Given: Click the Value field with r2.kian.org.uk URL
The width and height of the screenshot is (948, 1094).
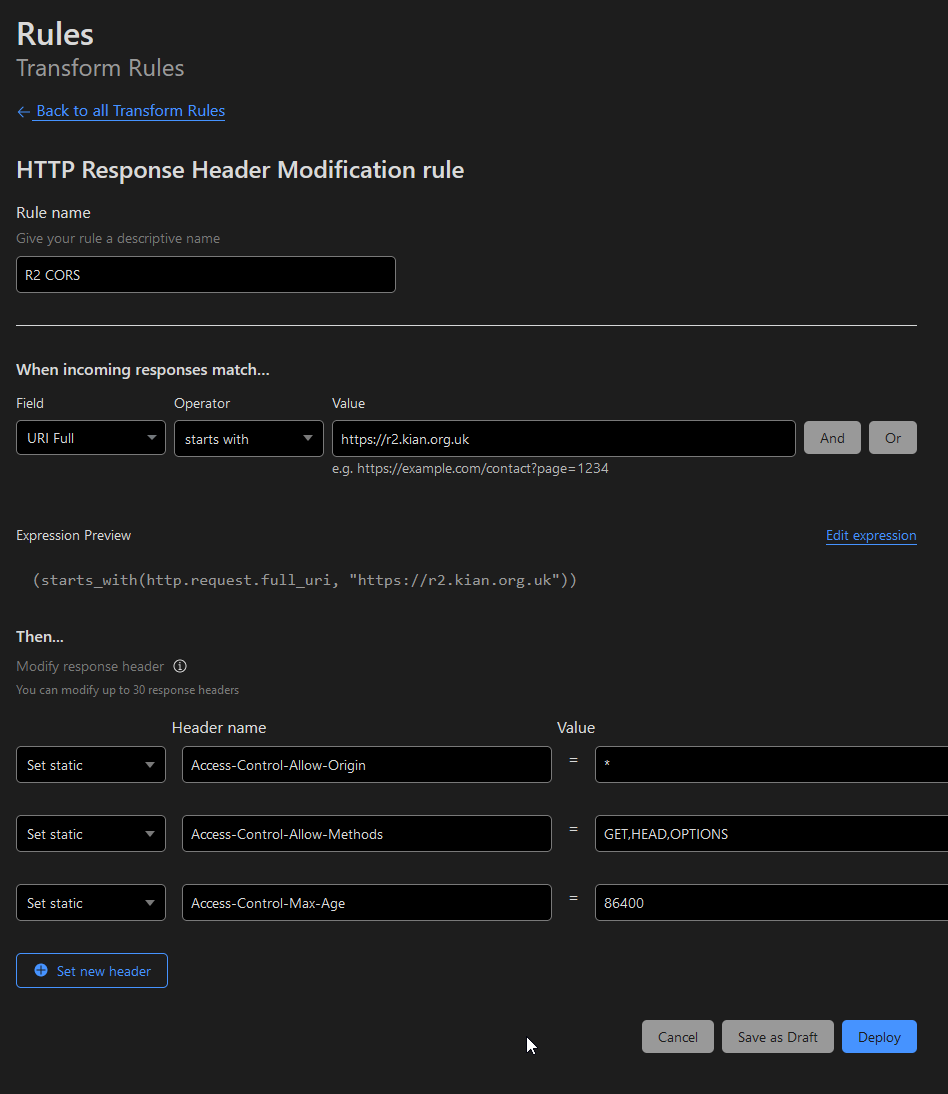Looking at the screenshot, I should [563, 438].
